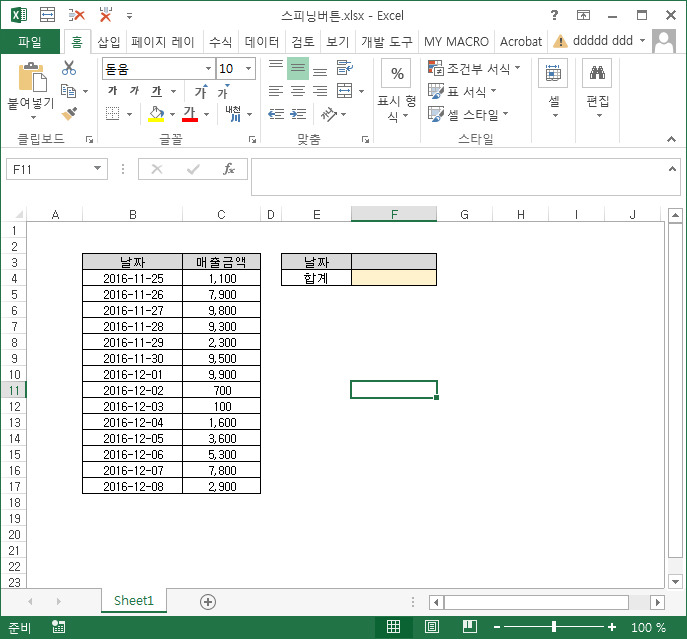Click the insert function fx icon

(x=229, y=169)
